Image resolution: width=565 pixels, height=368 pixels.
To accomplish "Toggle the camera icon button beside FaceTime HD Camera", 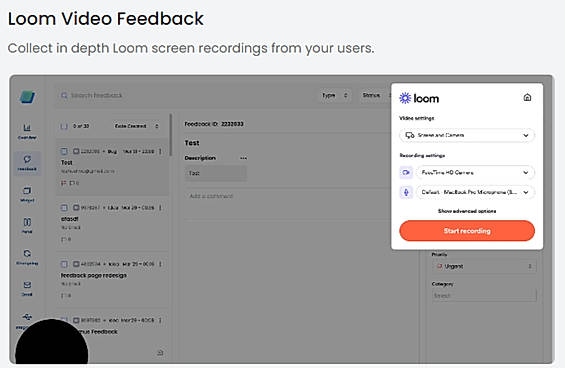I will point(406,173).
